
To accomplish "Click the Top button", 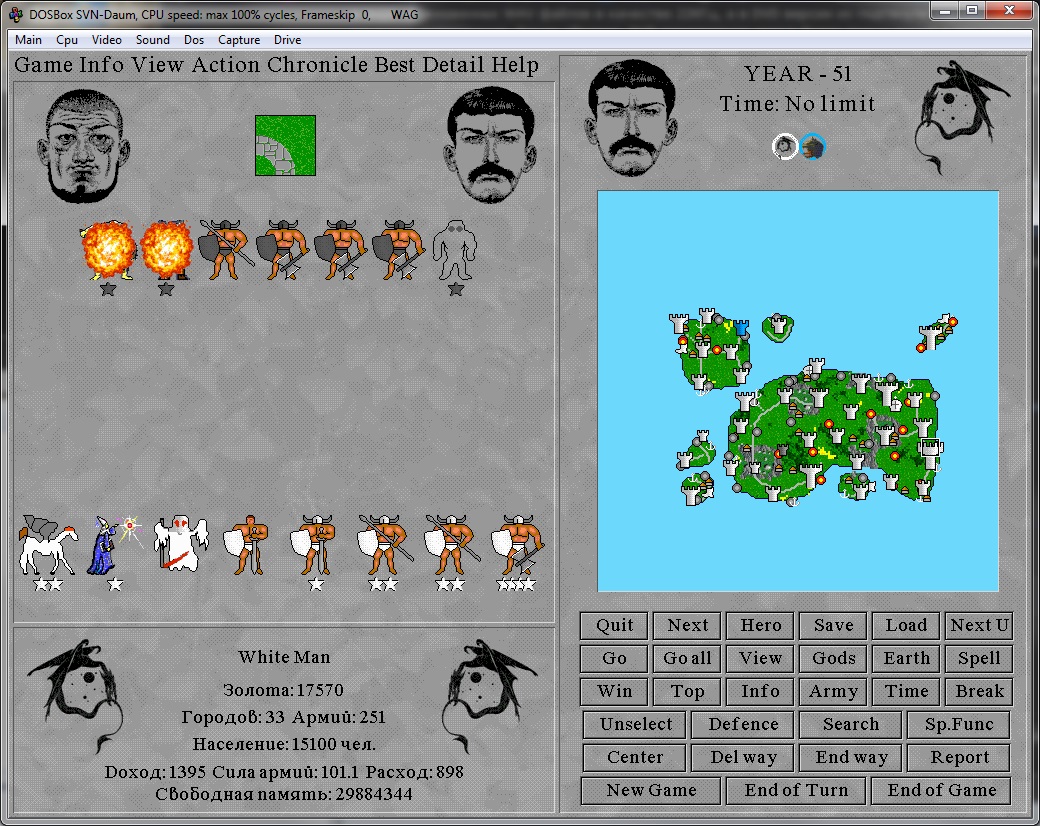I will click(687, 691).
